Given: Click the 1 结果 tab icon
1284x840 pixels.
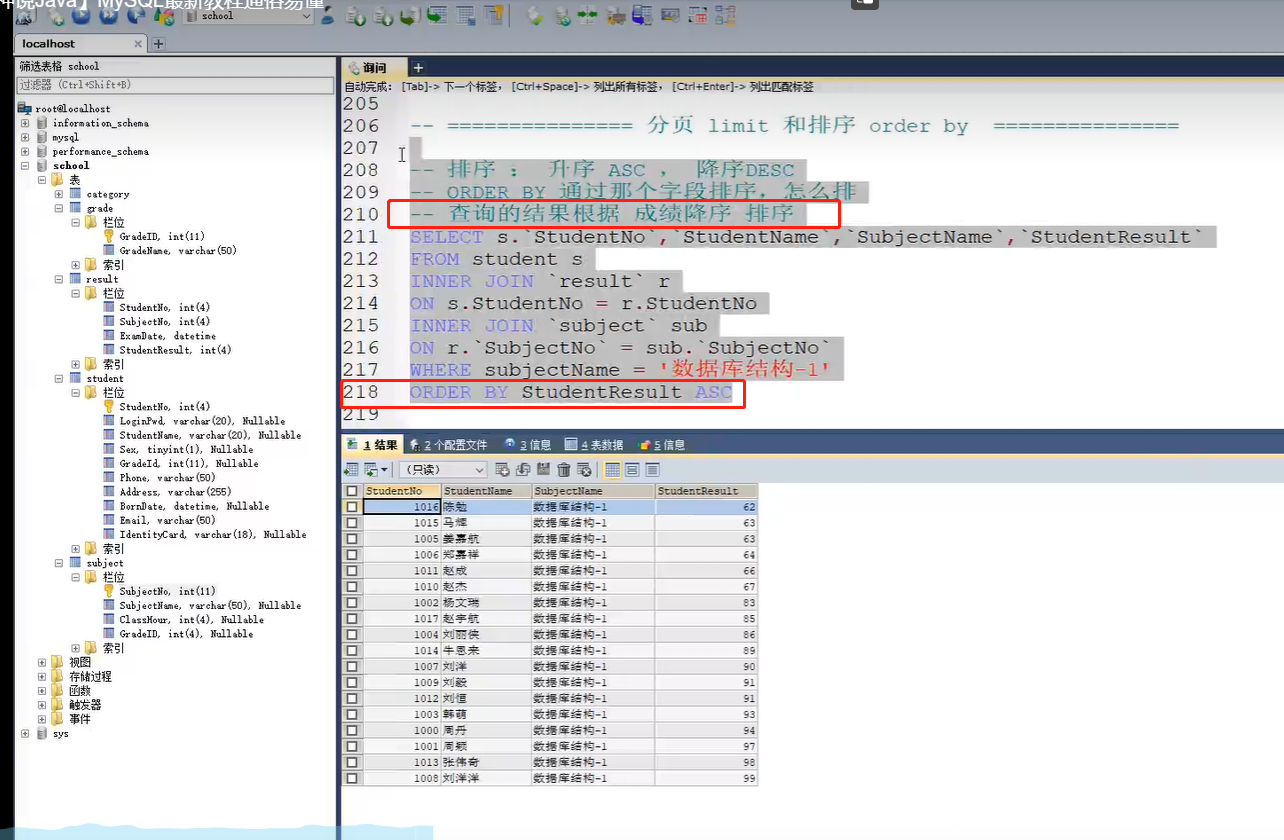Looking at the screenshot, I should click(x=353, y=445).
